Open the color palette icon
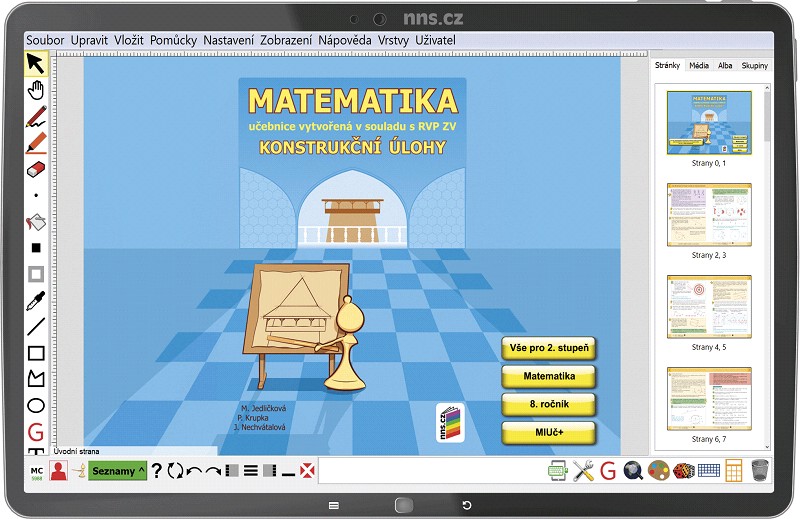Viewport: 800px width, 519px height. coord(658,471)
